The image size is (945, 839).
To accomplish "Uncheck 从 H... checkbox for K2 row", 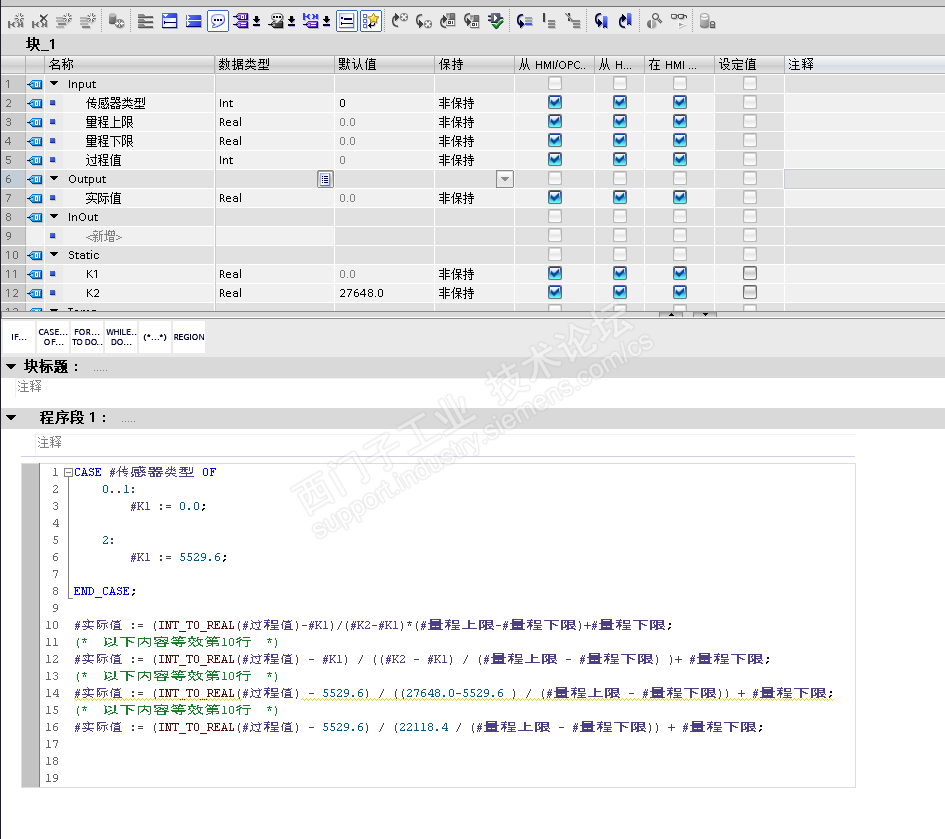I will coord(620,292).
